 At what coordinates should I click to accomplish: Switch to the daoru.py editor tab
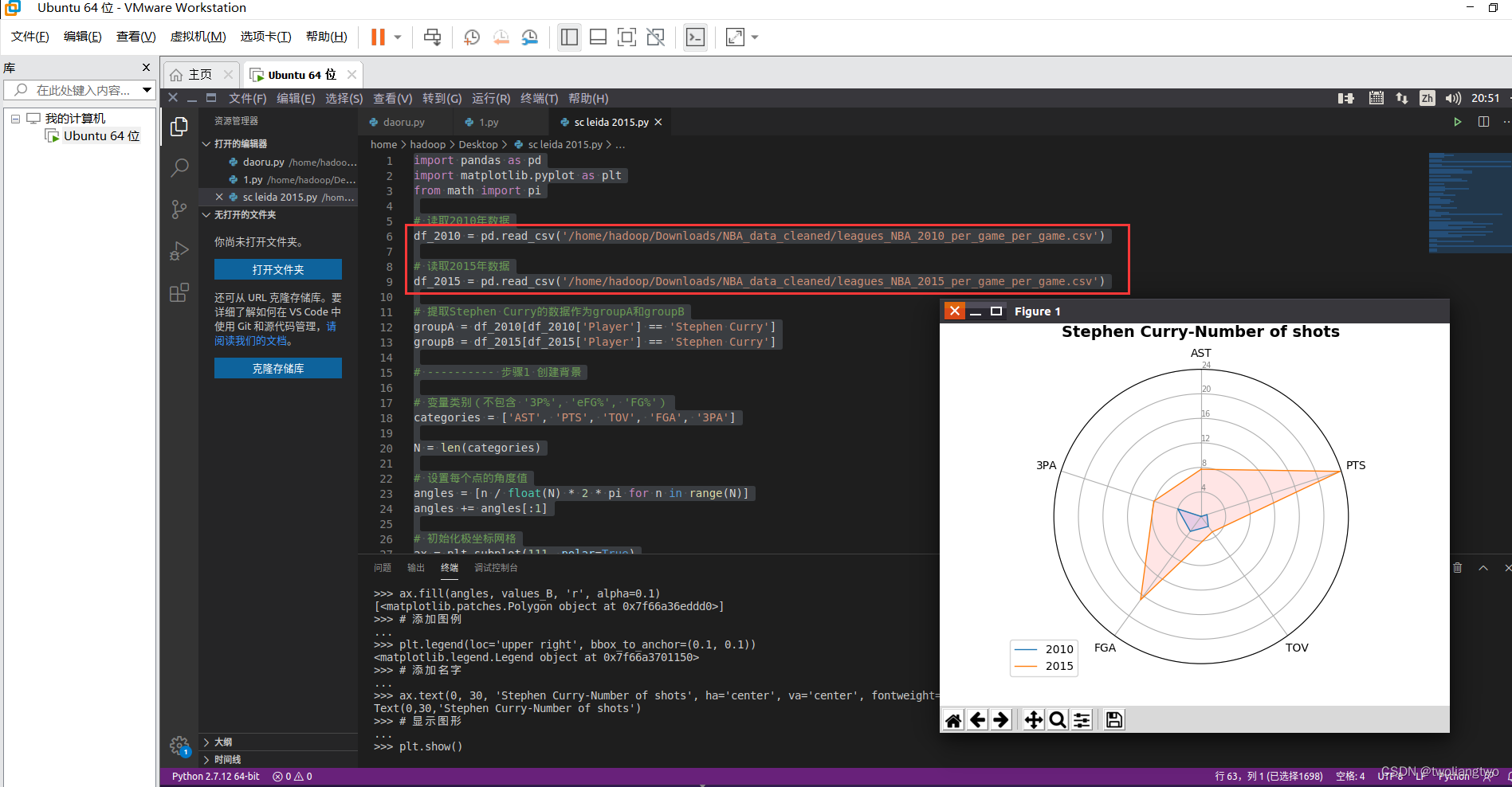click(x=405, y=122)
